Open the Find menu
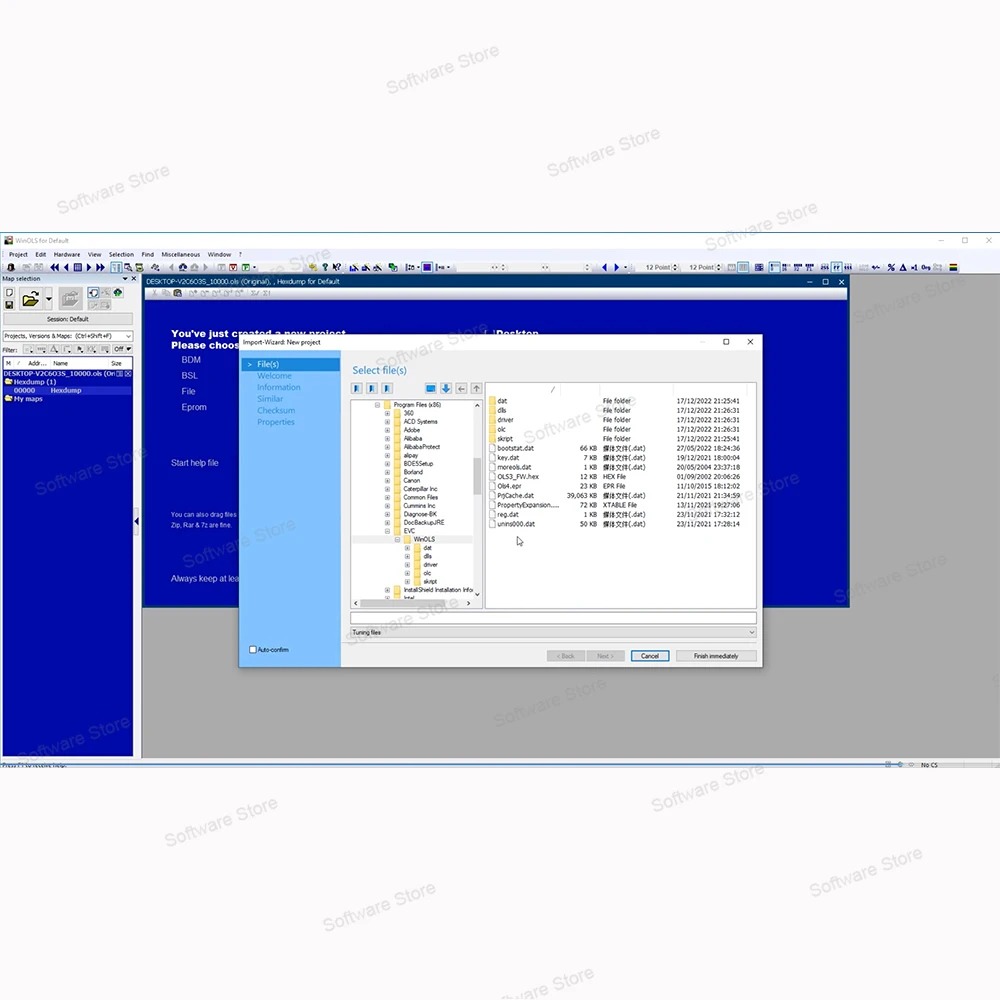1000x1000 pixels. (x=148, y=254)
